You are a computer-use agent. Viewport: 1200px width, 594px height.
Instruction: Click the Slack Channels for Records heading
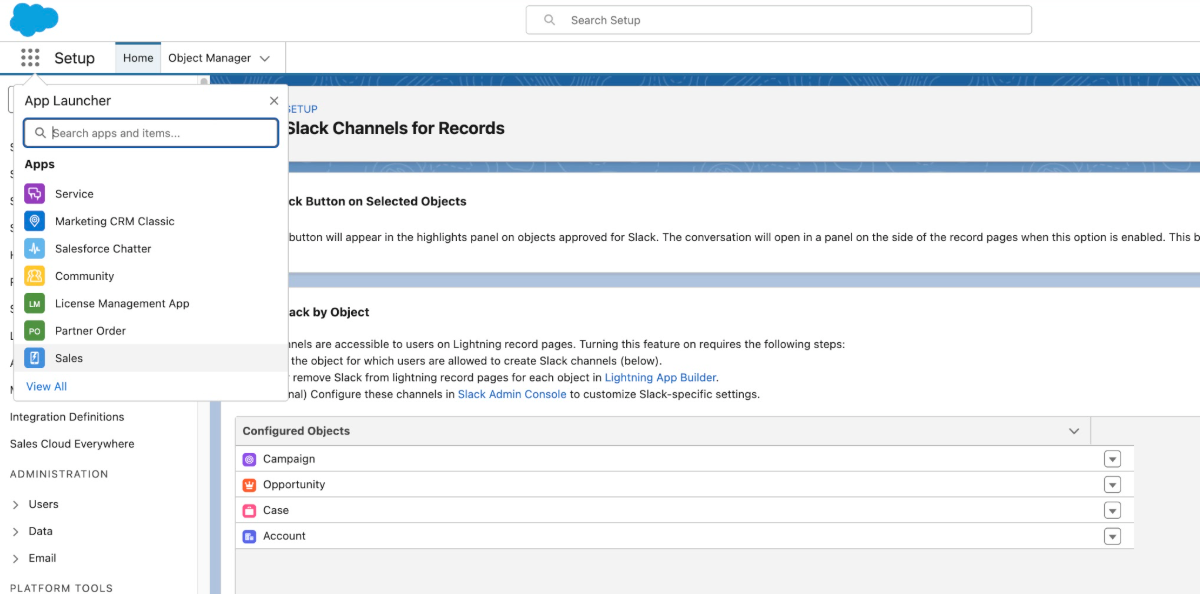(x=395, y=128)
